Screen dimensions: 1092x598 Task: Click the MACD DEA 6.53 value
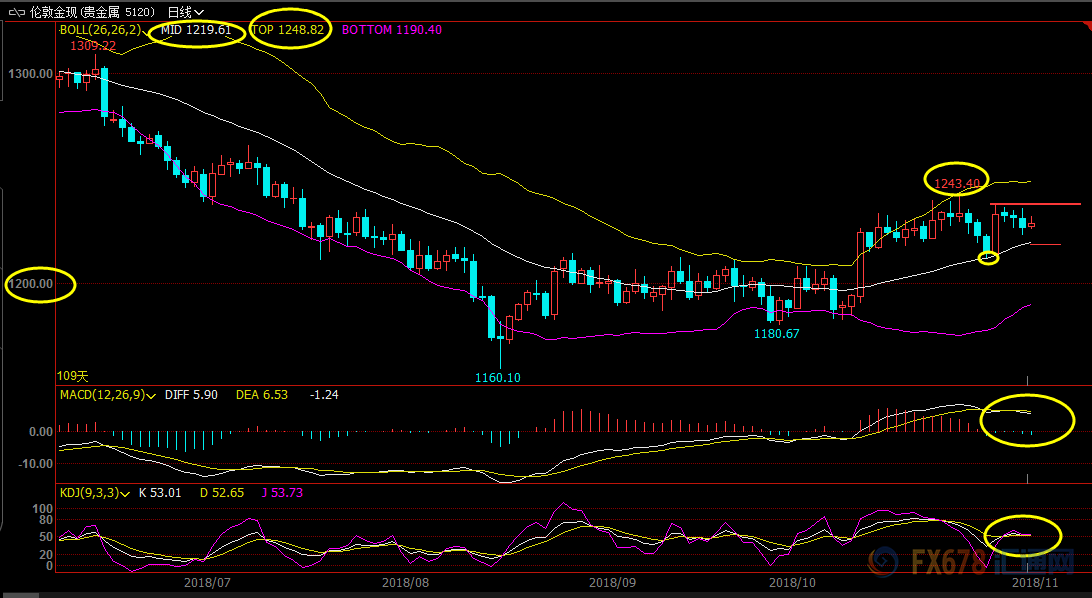pyautogui.click(x=262, y=396)
